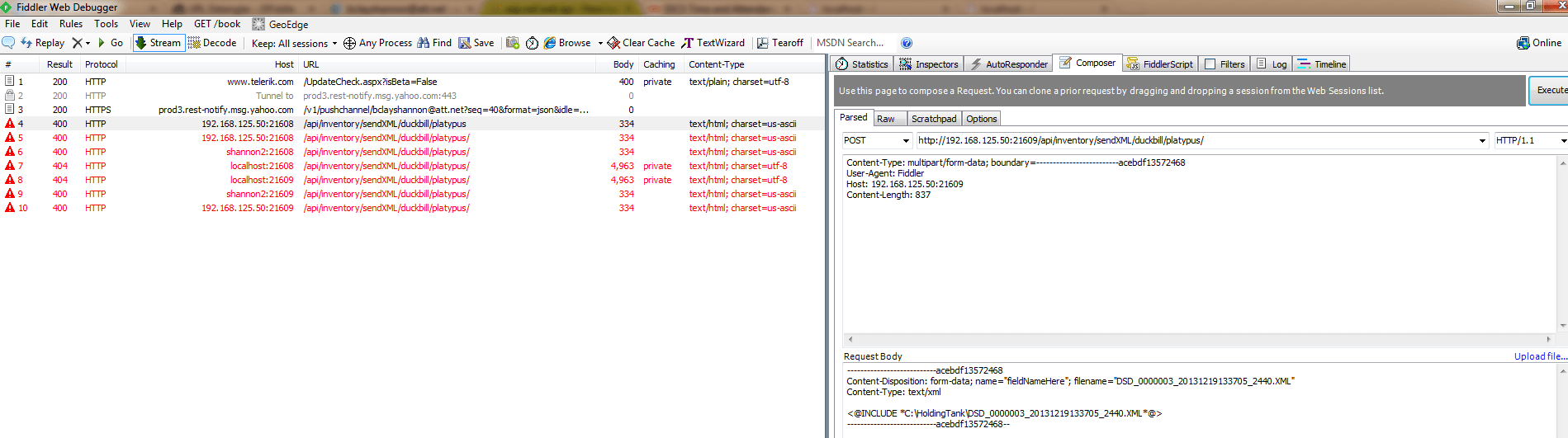Open the Remove sessions dropdown arrow

(88, 43)
